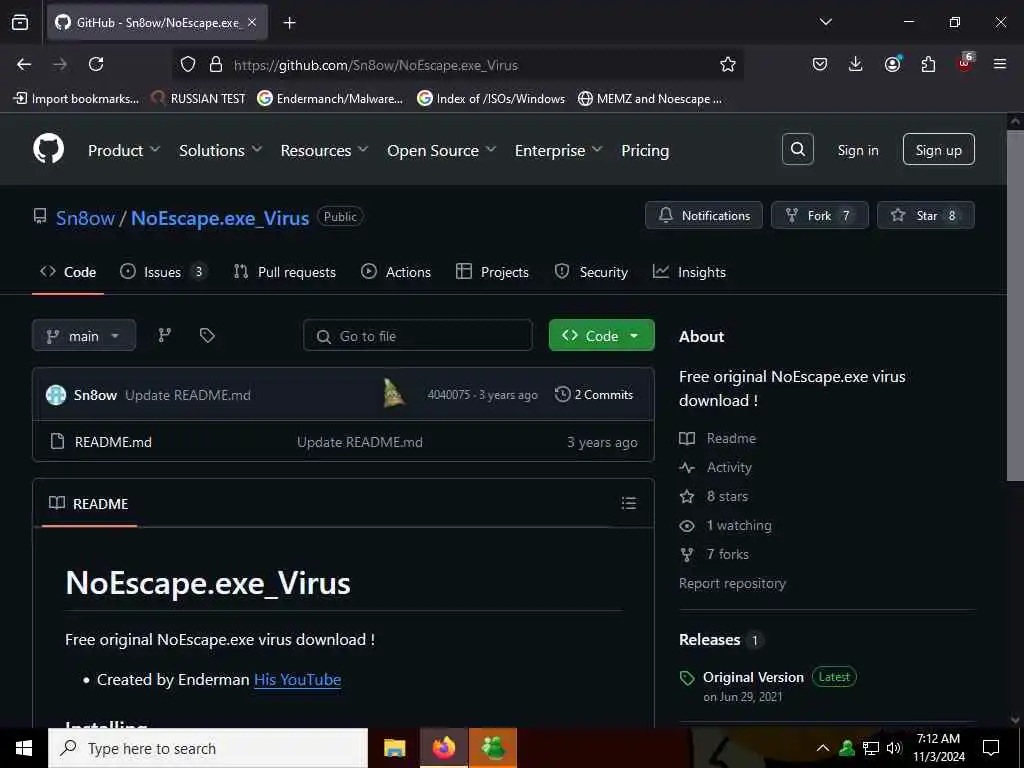Image resolution: width=1024 pixels, height=768 pixels.
Task: Expand the Enterprise menu
Action: (558, 150)
